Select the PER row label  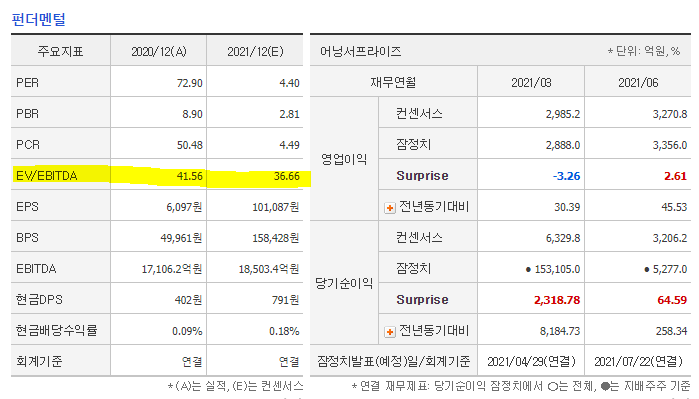(28, 83)
